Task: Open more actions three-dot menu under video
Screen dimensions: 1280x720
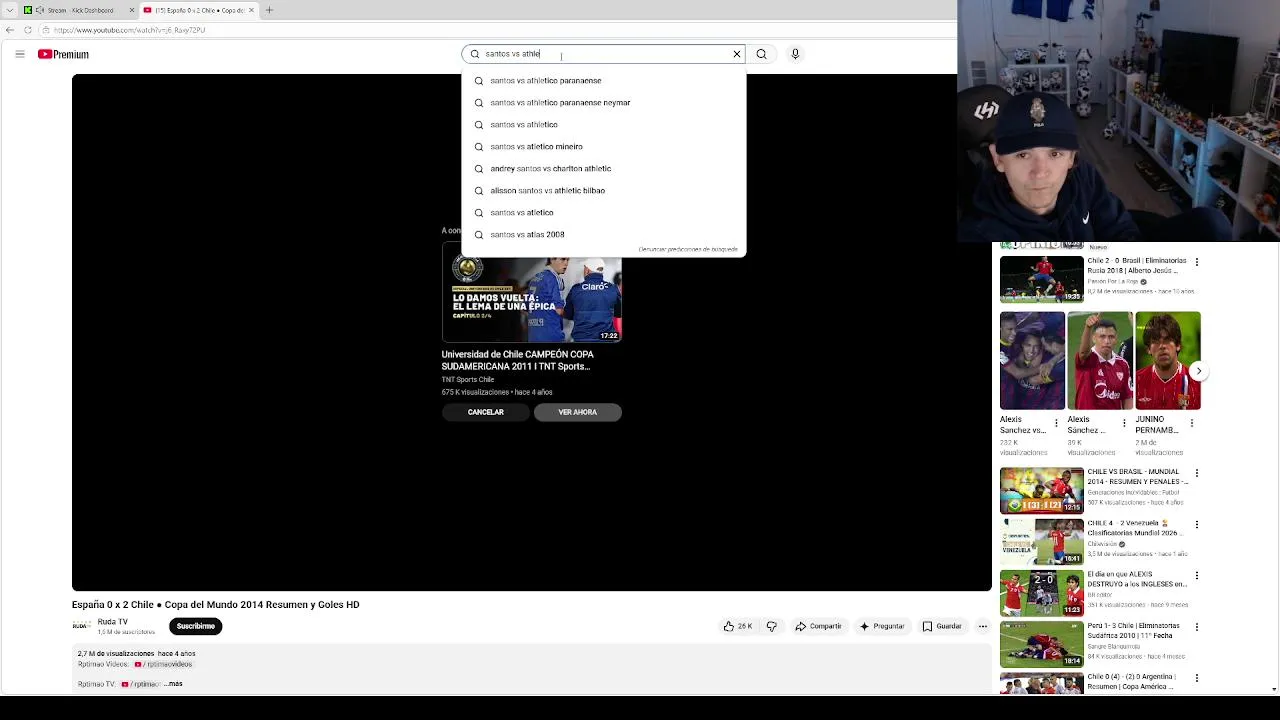Action: (x=983, y=626)
